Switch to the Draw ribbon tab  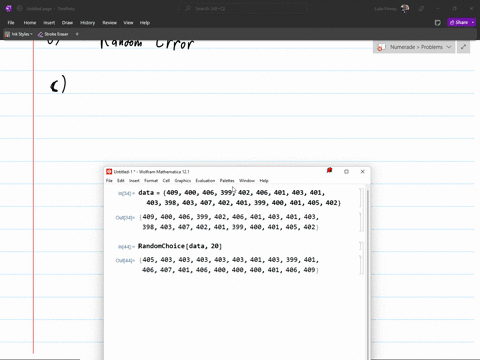coord(67,23)
